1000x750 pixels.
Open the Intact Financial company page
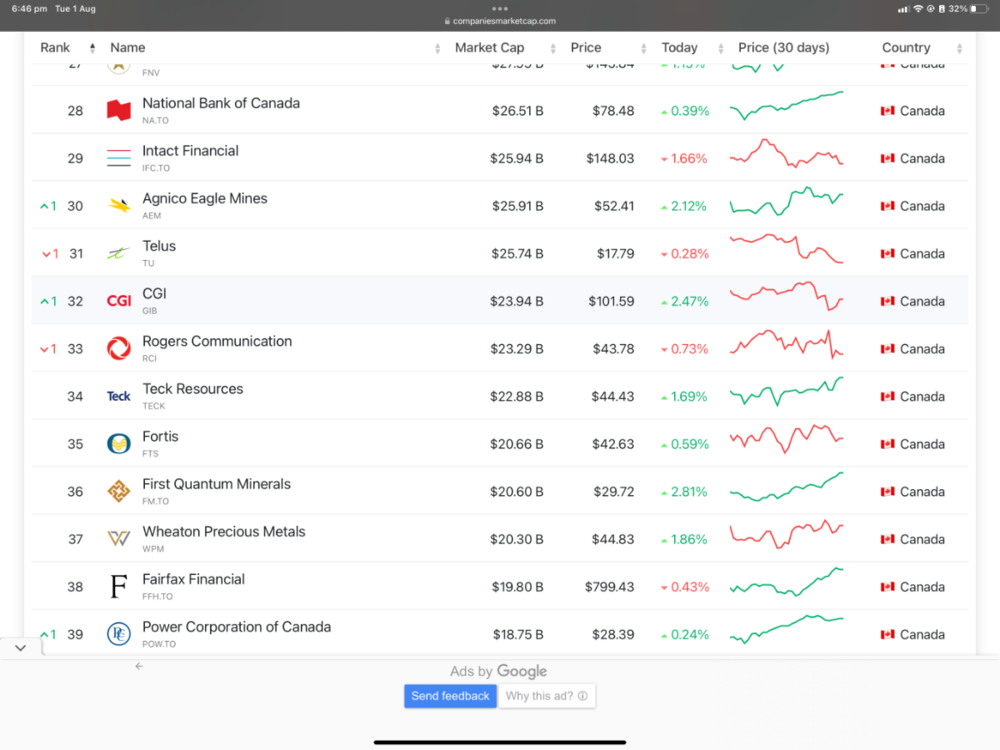tap(190, 151)
